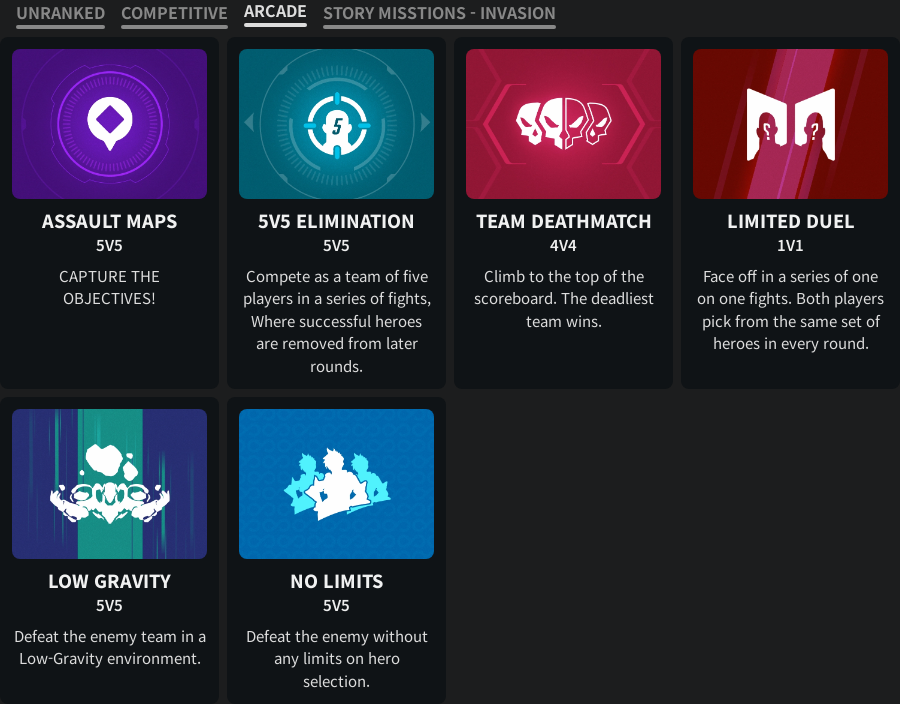
Task: Select the LIMITED DUEL mode title
Action: pyautogui.click(x=790, y=221)
